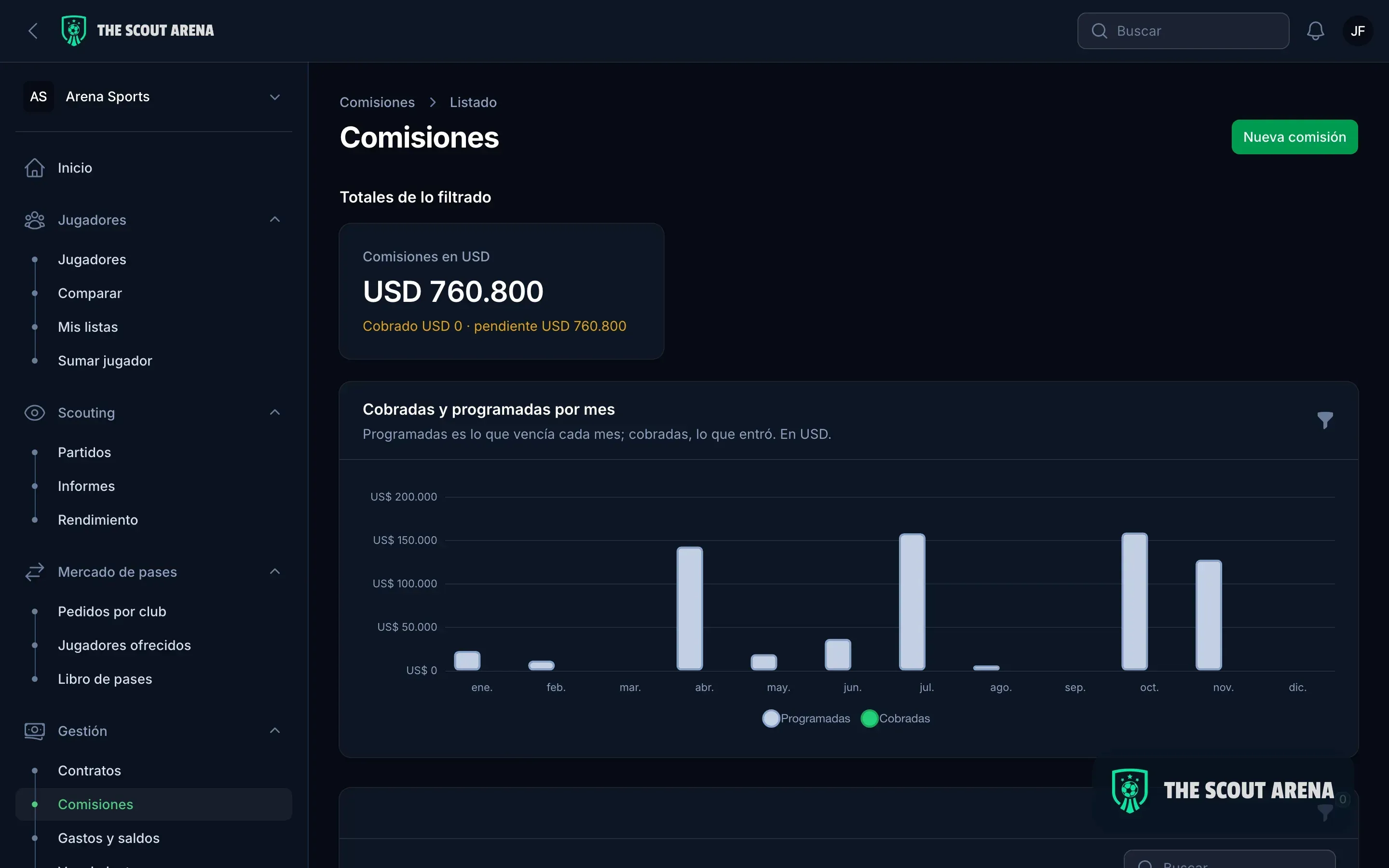
Task: Click the Jugadores group people icon
Action: click(34, 220)
